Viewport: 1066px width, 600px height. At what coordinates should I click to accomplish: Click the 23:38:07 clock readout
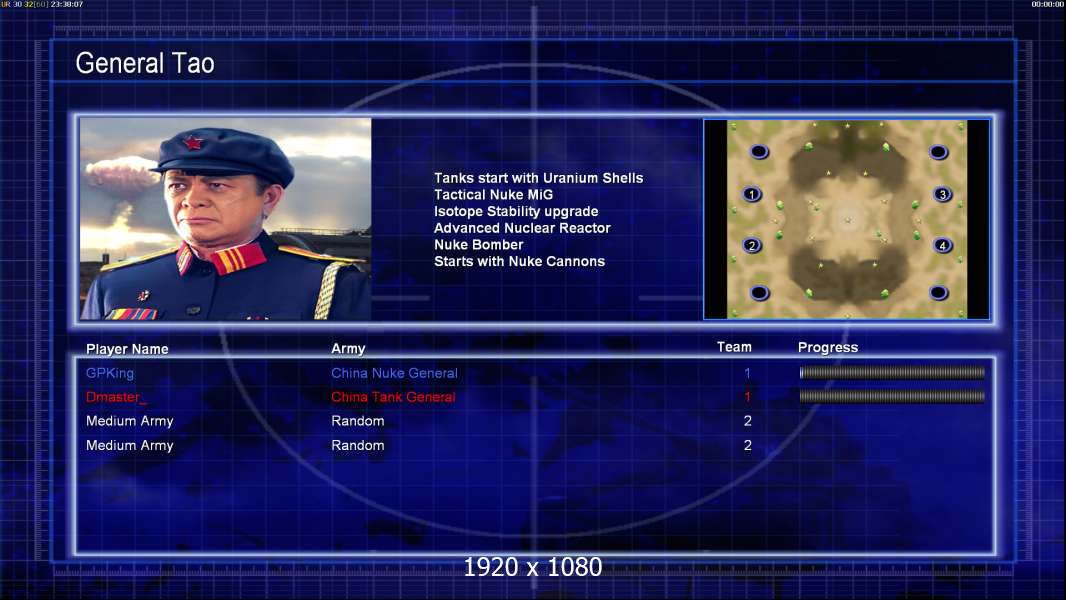(x=67, y=4)
